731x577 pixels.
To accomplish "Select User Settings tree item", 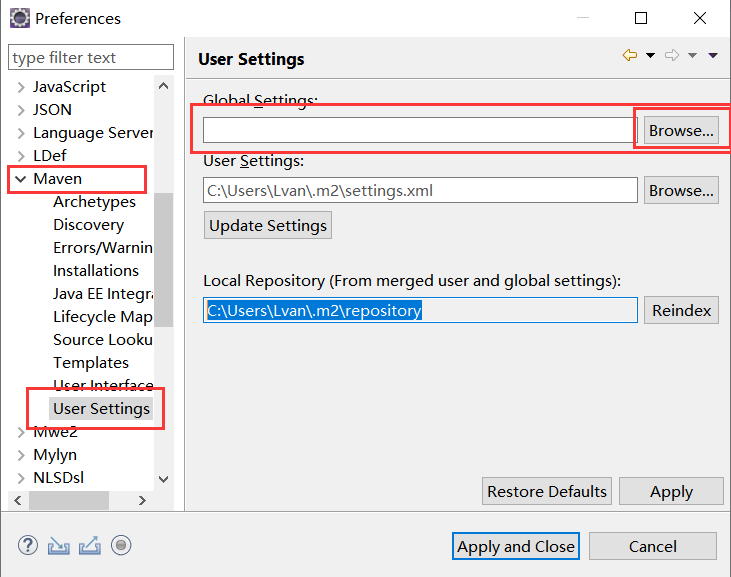I will point(101,409).
